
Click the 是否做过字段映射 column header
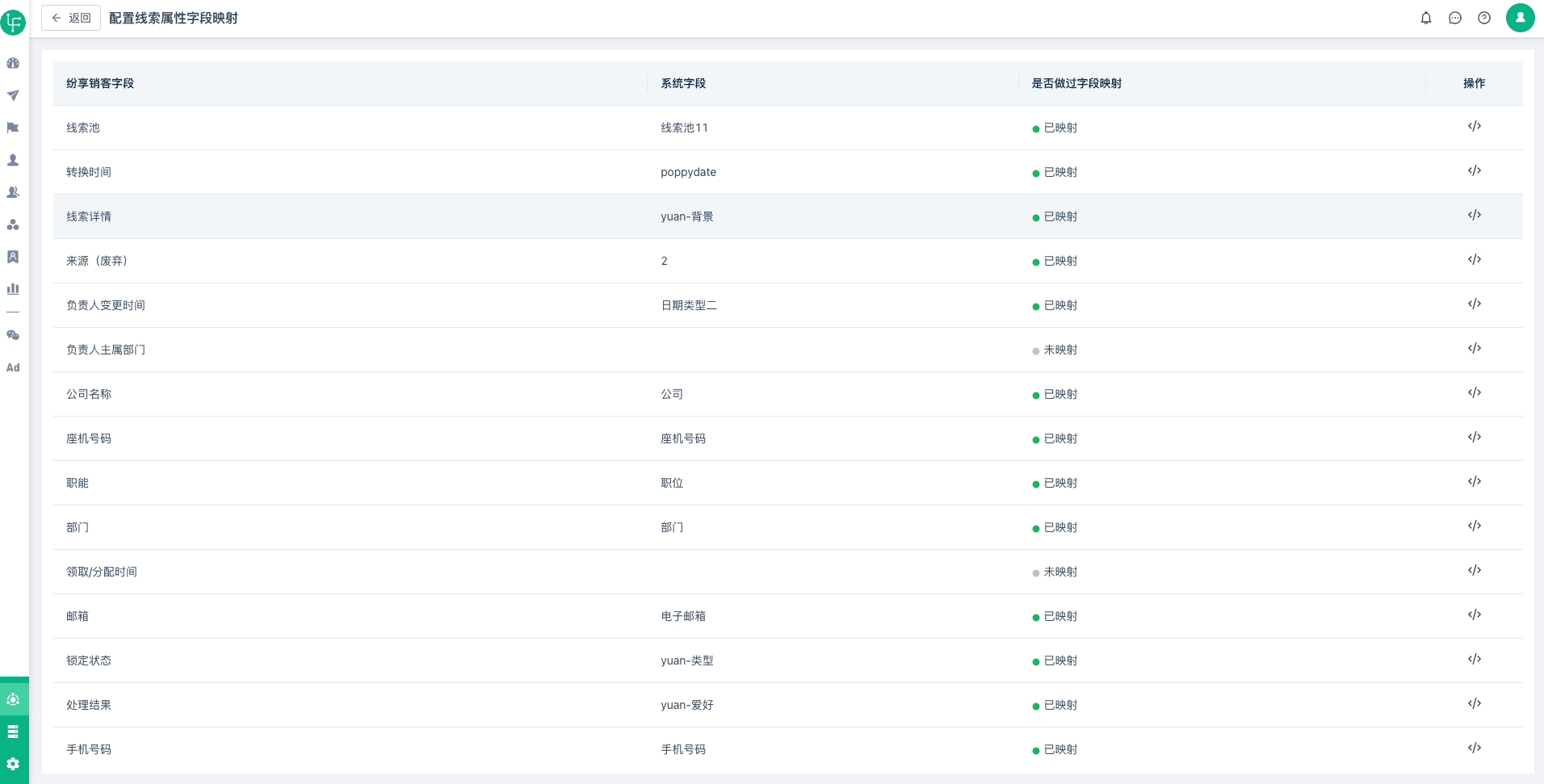[x=1076, y=83]
